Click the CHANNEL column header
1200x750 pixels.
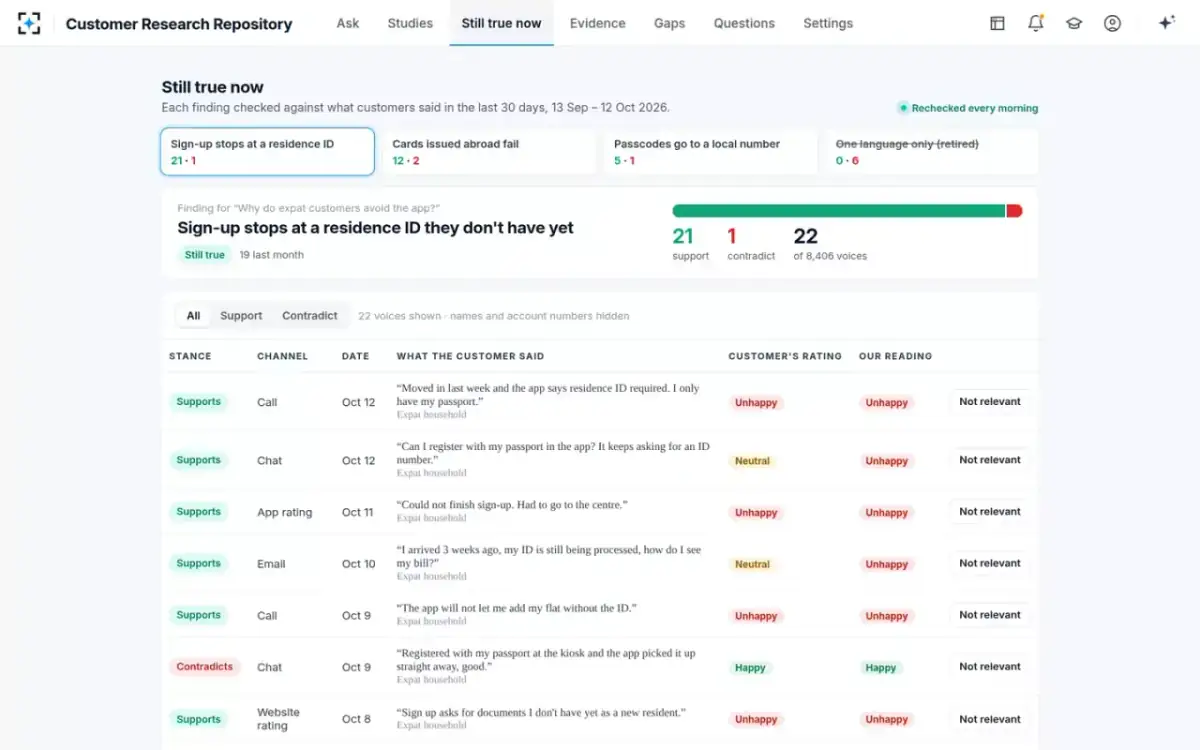pyautogui.click(x=282, y=356)
